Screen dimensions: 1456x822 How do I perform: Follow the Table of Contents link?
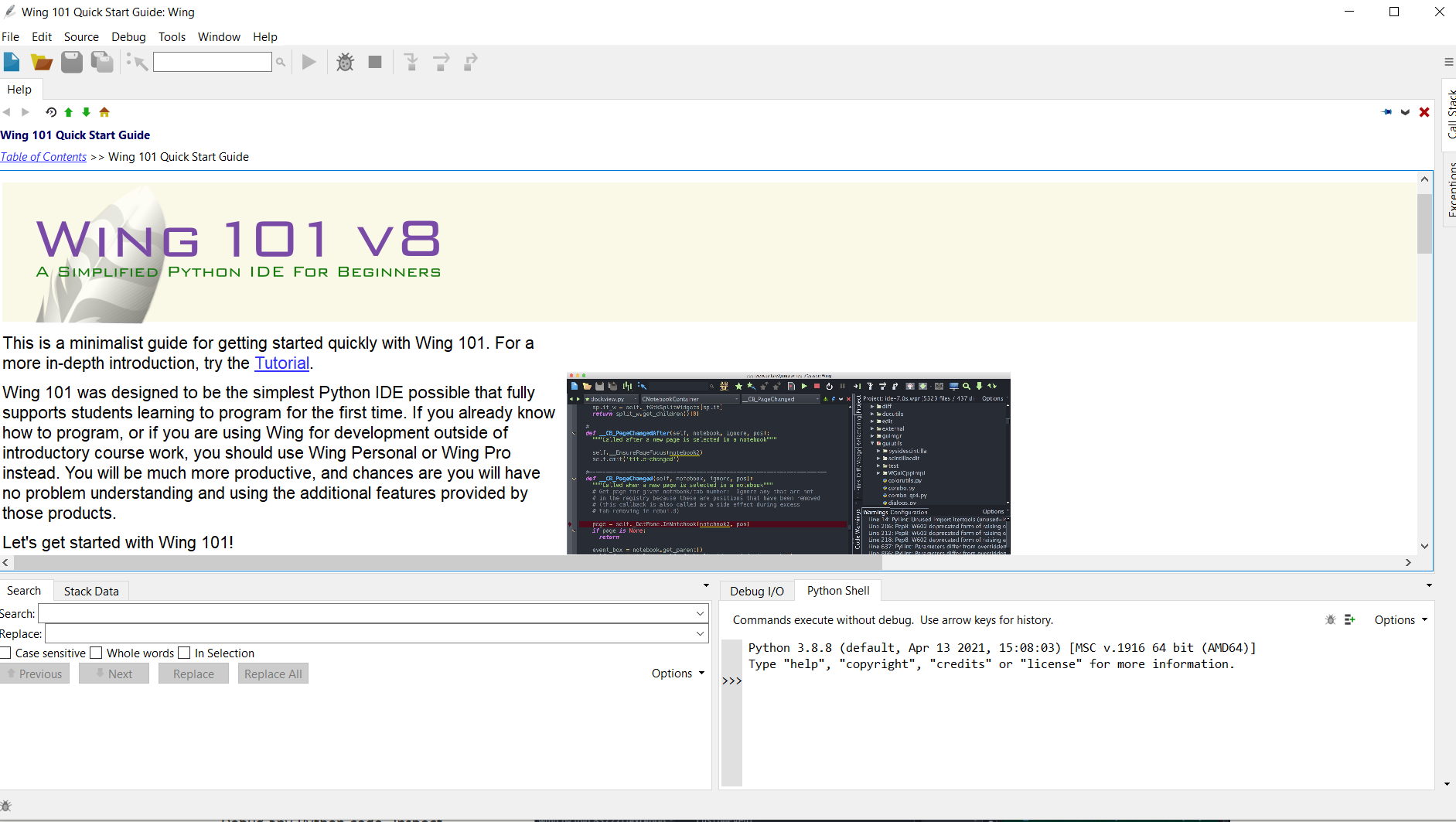43,156
